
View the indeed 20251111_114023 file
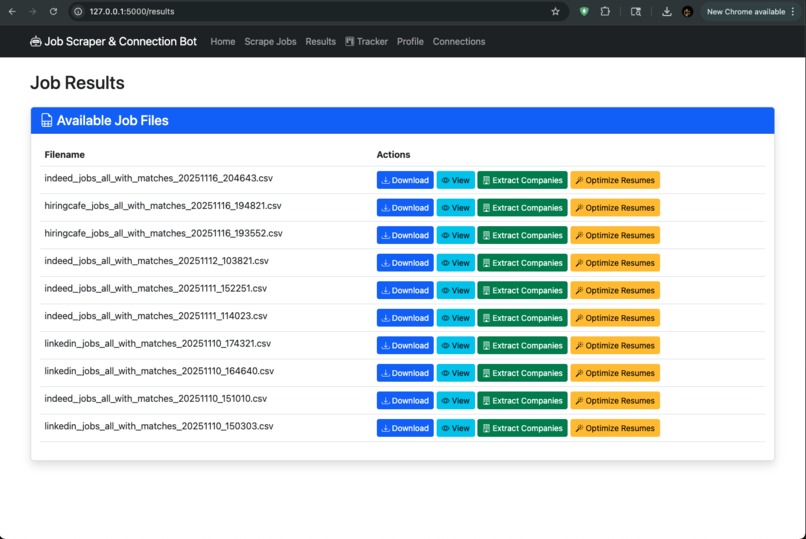[455, 318]
